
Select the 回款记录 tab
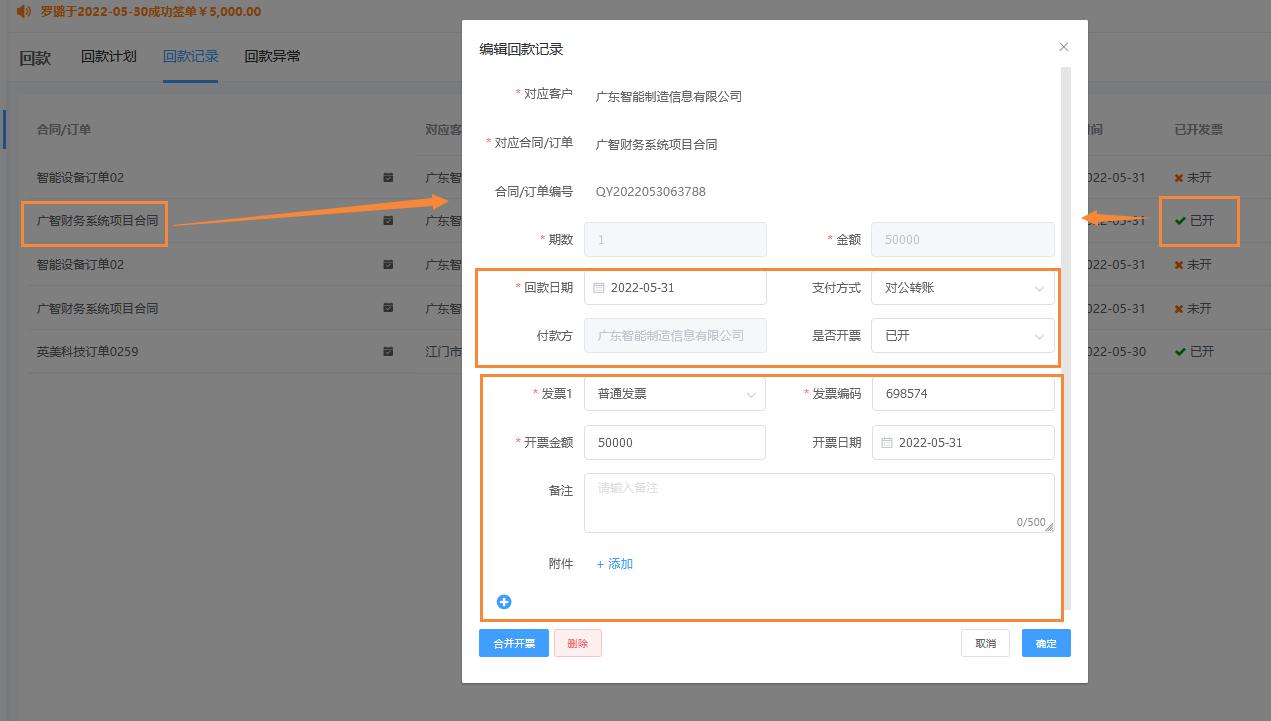coord(191,56)
